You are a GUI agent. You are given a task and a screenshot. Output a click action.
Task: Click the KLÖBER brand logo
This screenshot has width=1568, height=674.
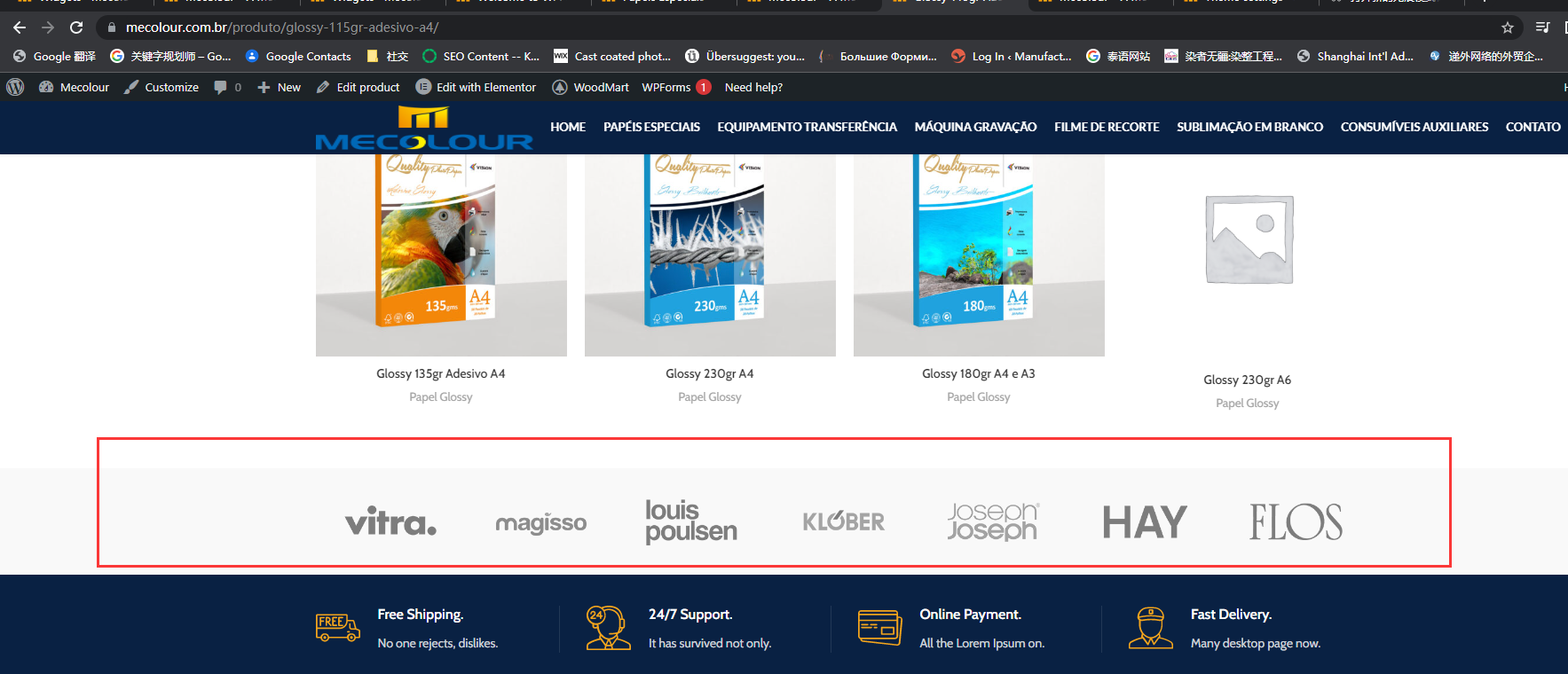coord(844,521)
